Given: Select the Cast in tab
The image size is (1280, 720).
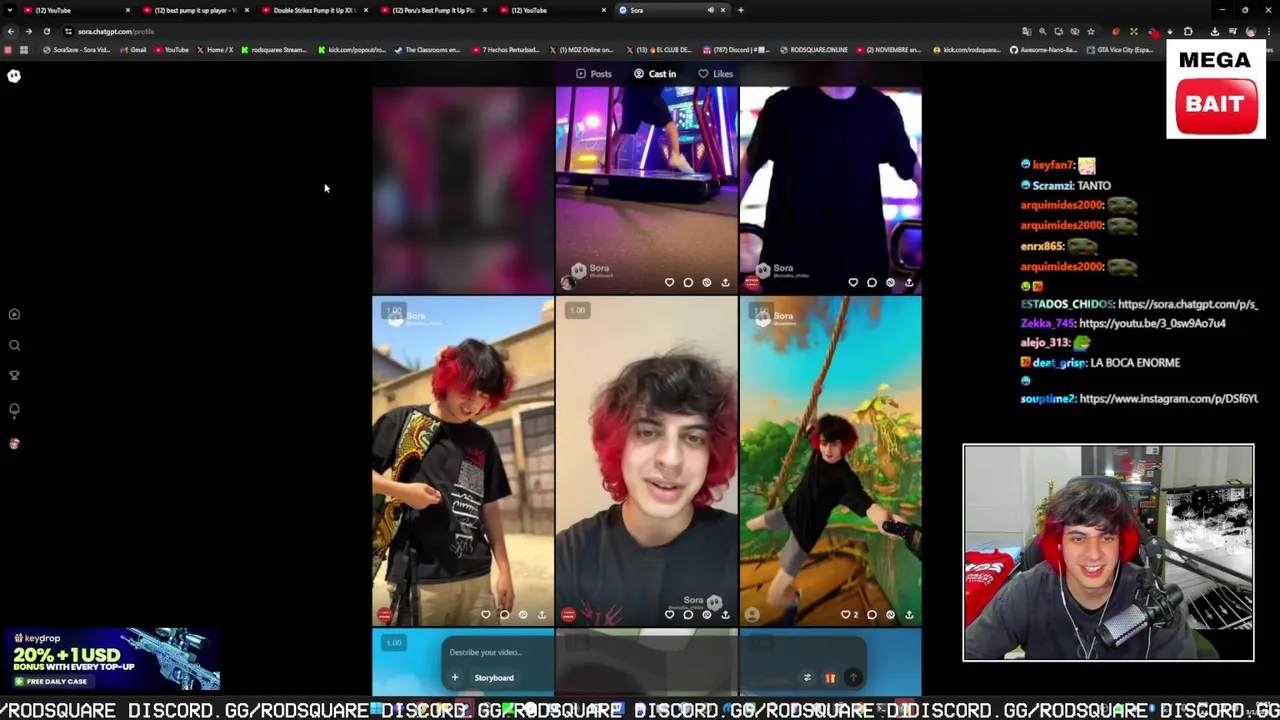Looking at the screenshot, I should pos(655,74).
